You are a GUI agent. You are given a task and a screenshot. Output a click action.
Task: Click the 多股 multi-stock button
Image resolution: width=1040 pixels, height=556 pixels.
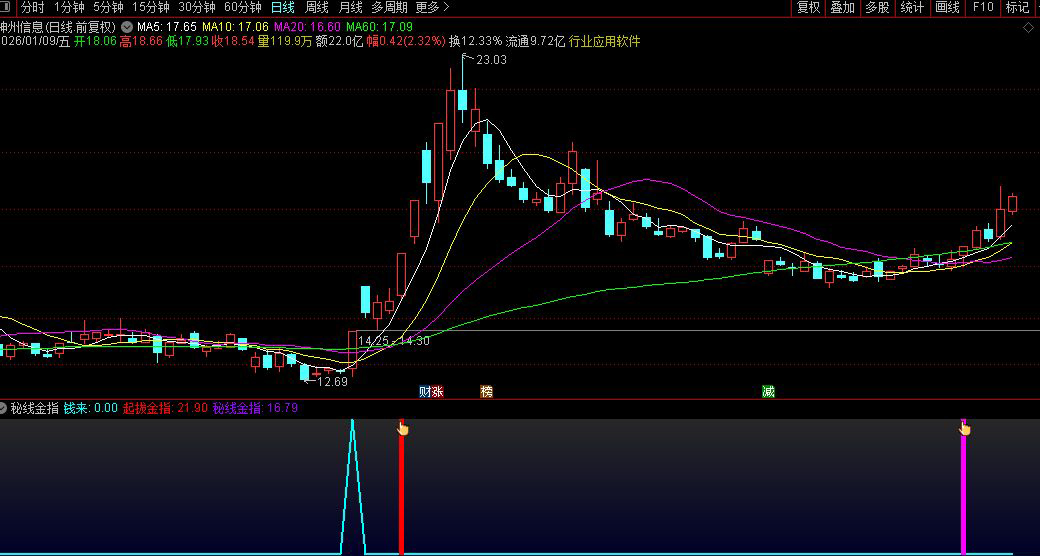(878, 8)
